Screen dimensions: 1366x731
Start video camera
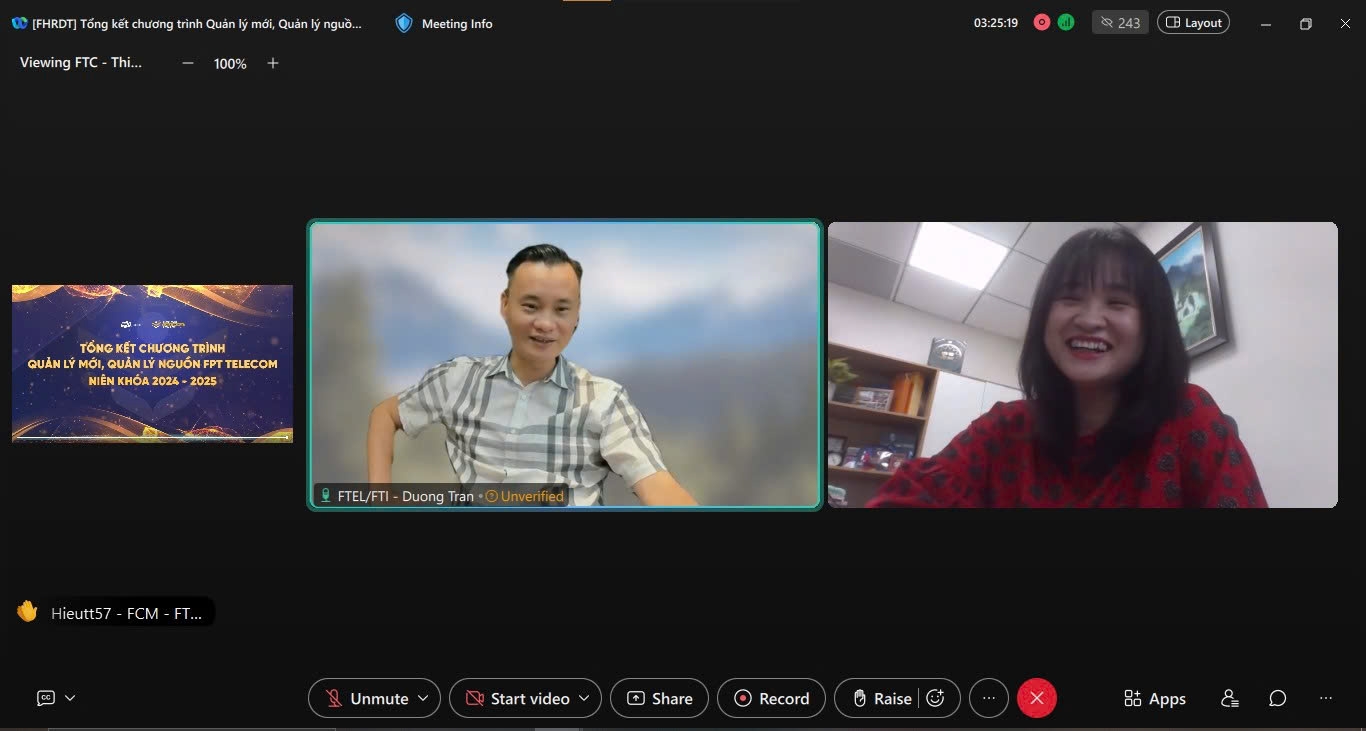(517, 698)
